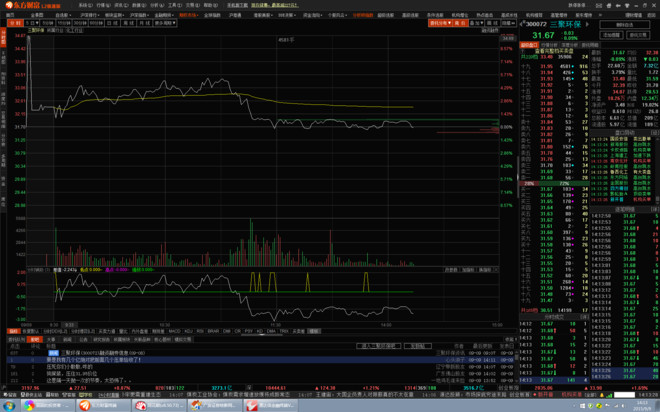Click the printer icon in the title bar
The width and height of the screenshot is (660, 412).
[x=609, y=5]
